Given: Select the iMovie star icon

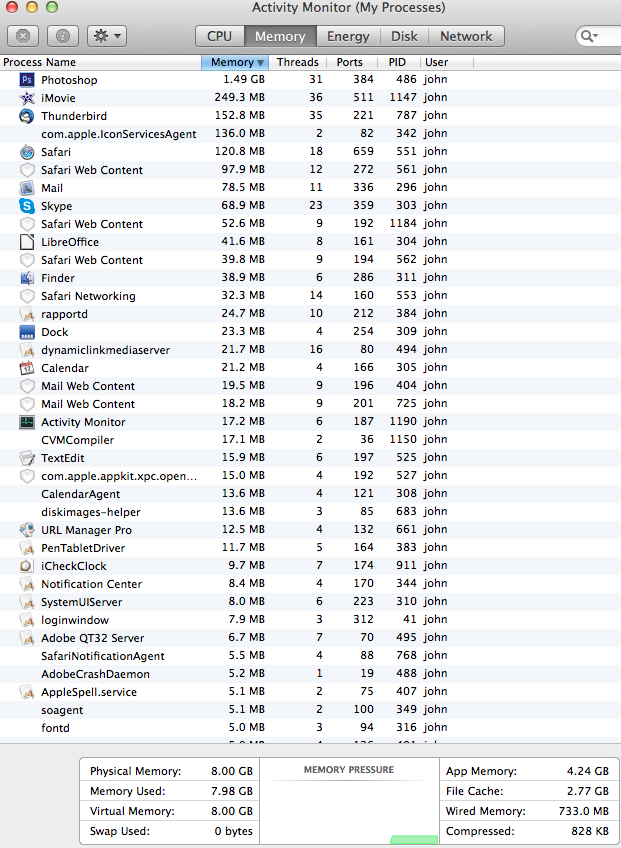Looking at the screenshot, I should 27,98.
